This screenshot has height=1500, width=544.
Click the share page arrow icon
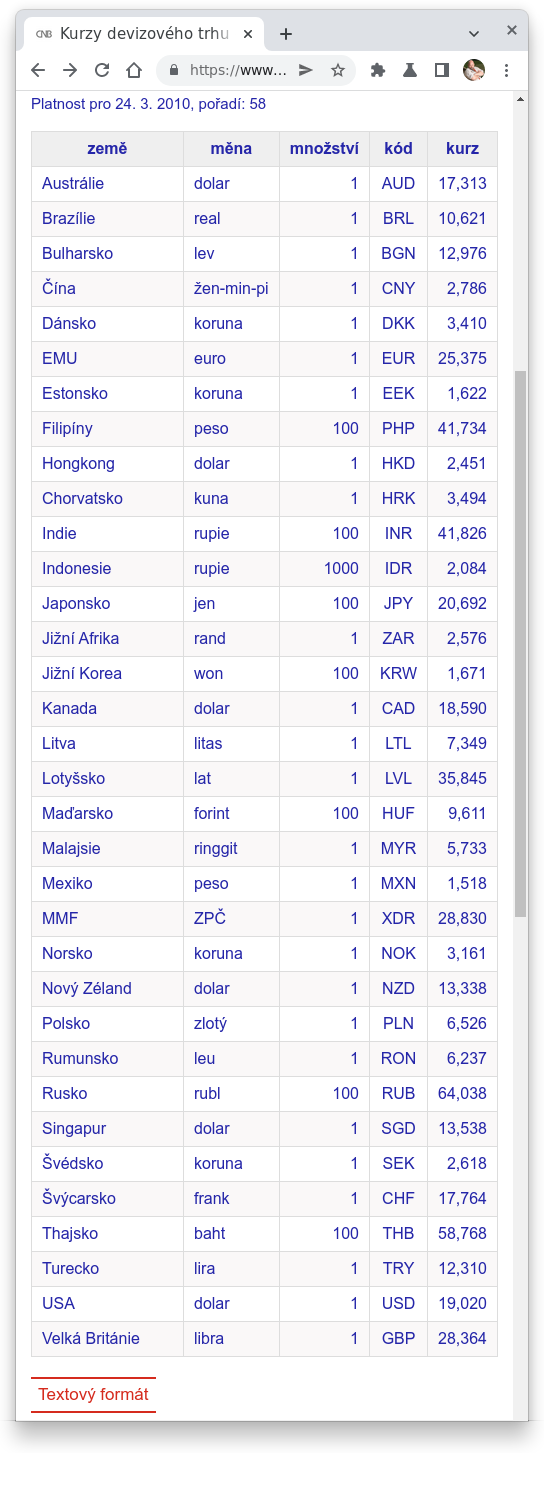click(306, 70)
